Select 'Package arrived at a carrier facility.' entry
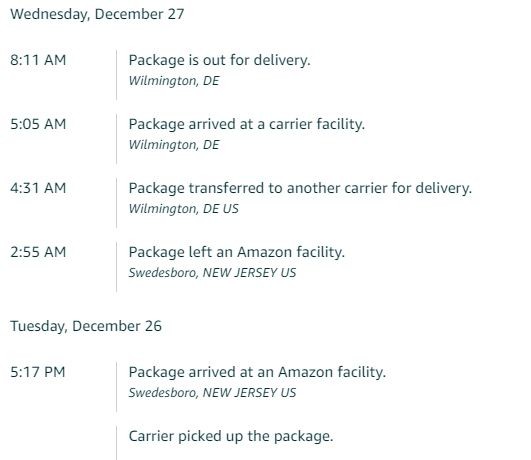This screenshot has height=460, width=531. point(247,124)
